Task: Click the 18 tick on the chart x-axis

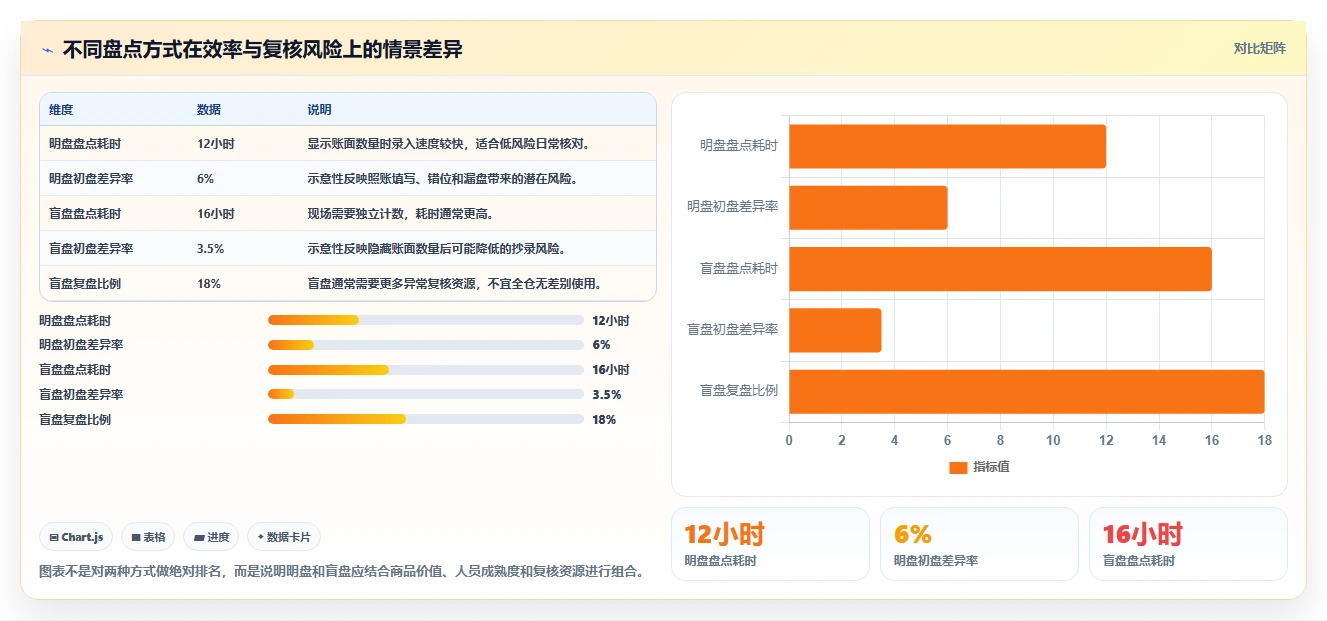Action: (x=1265, y=441)
